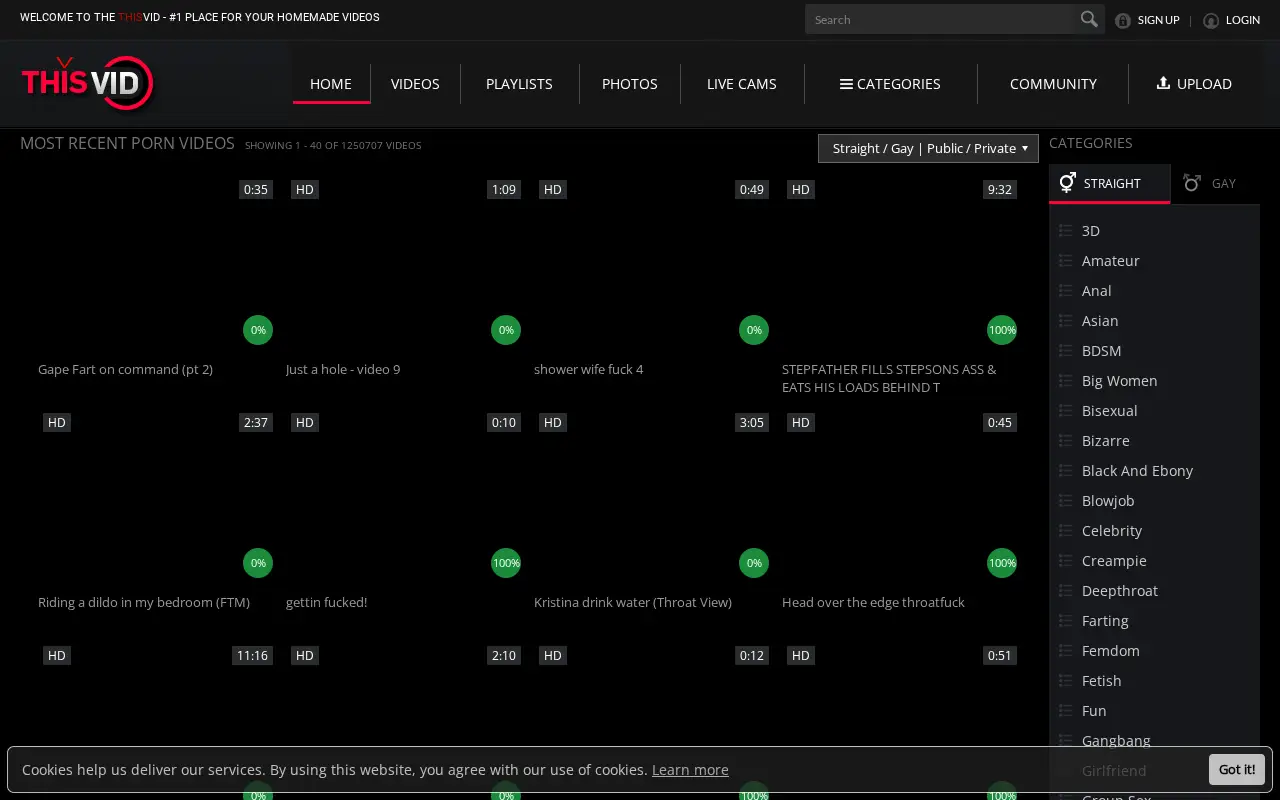Select the BDSM category
Image resolution: width=1280 pixels, height=800 pixels.
tap(1102, 350)
